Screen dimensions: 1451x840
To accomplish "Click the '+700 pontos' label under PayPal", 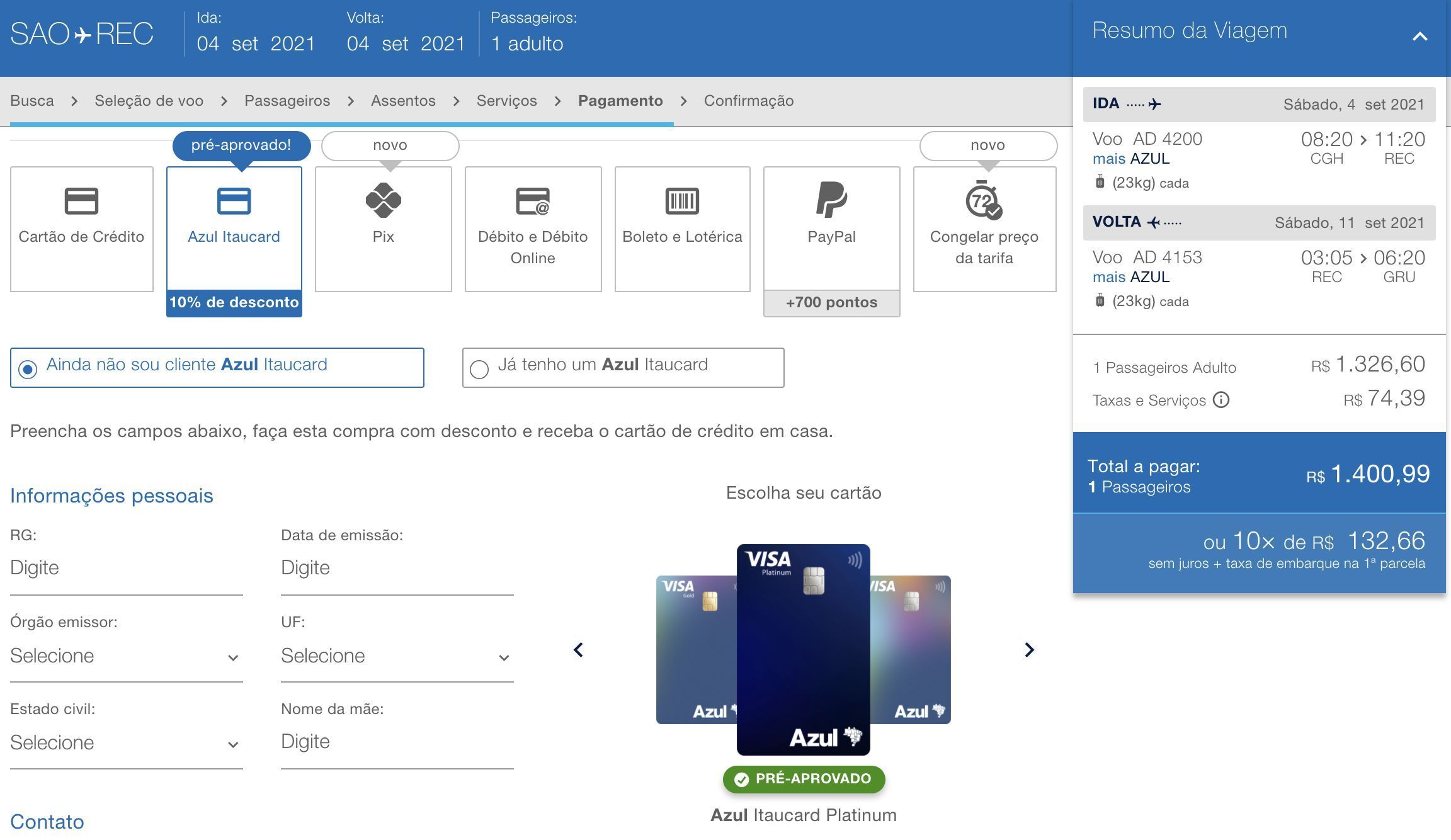I will pos(831,303).
